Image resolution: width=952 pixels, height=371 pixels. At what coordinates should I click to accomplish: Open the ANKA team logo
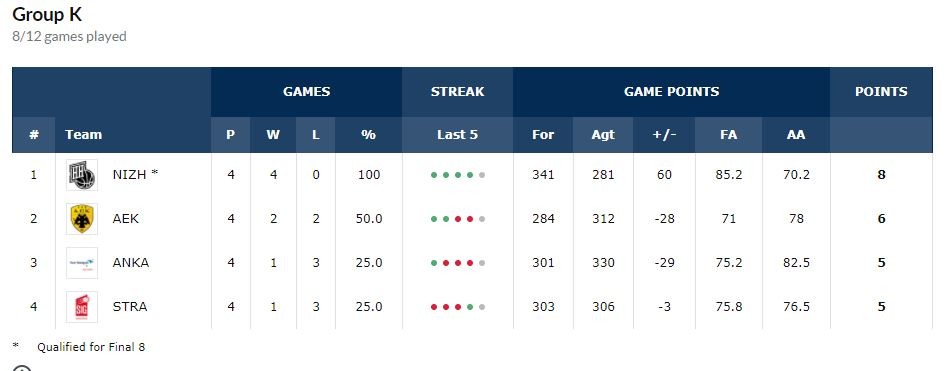tap(81, 263)
